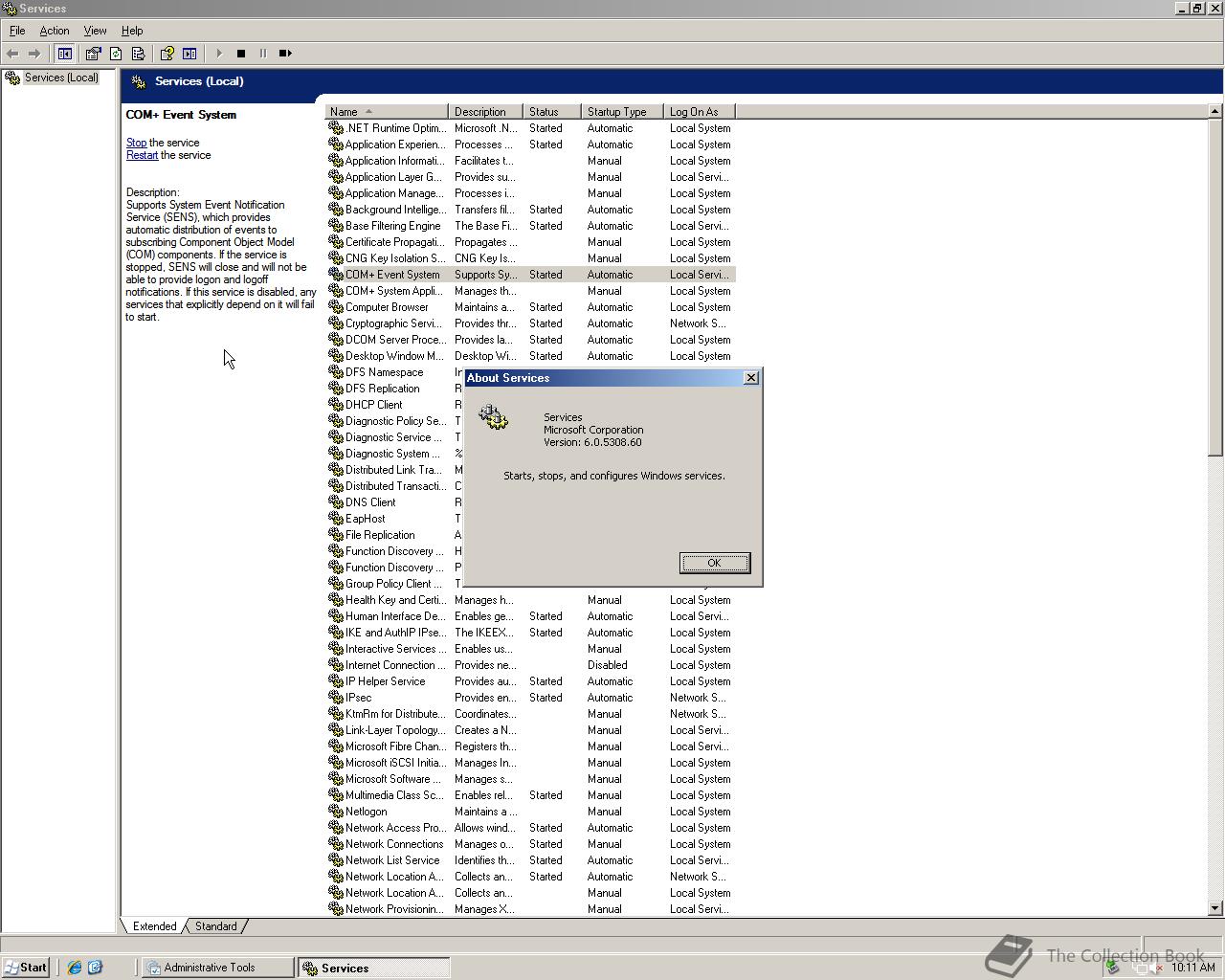Click the Properties toolbar icon
Screen dimensions: 1225x980
[93, 54]
